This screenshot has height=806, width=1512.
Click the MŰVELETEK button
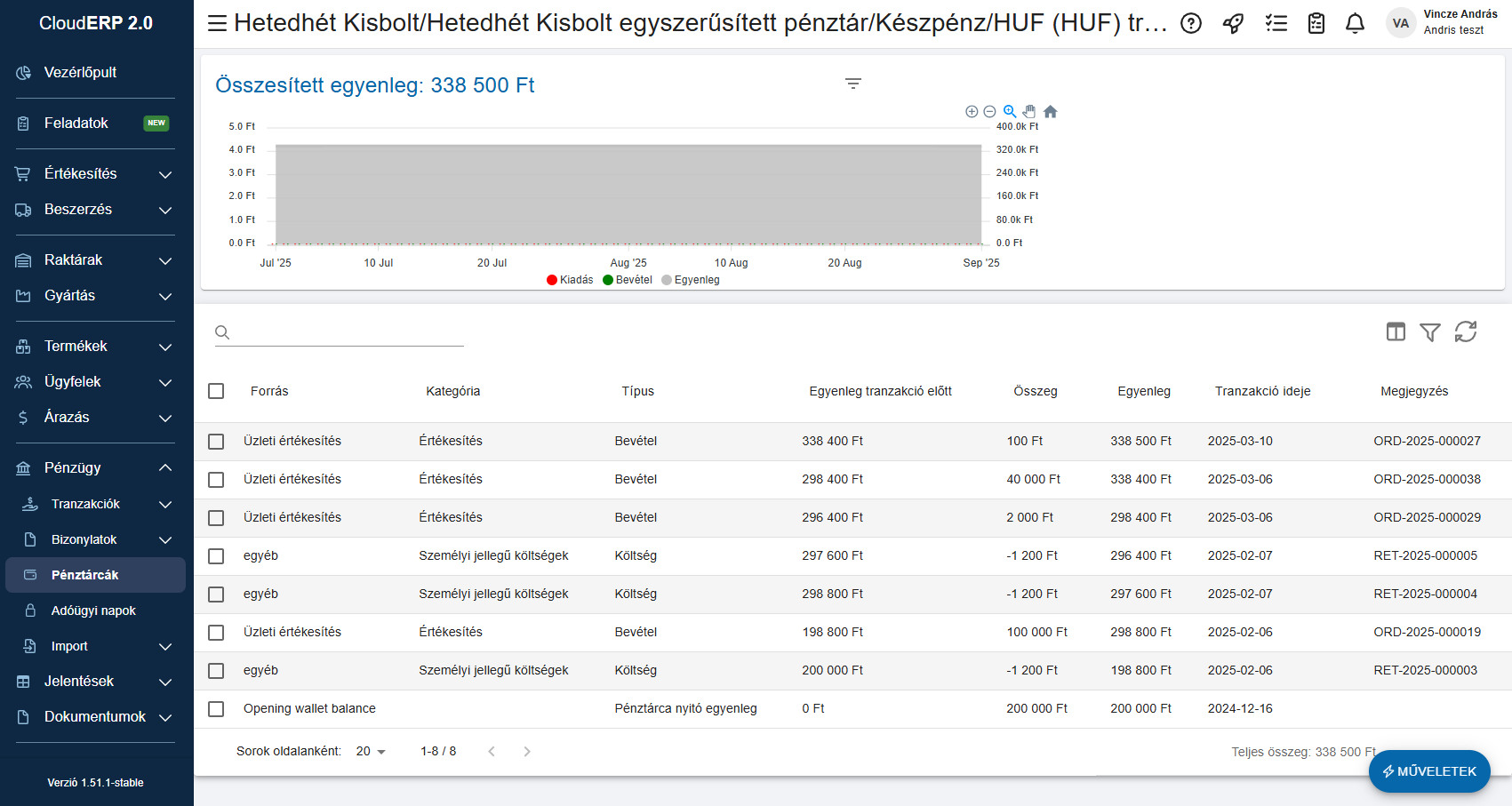[x=1428, y=771]
